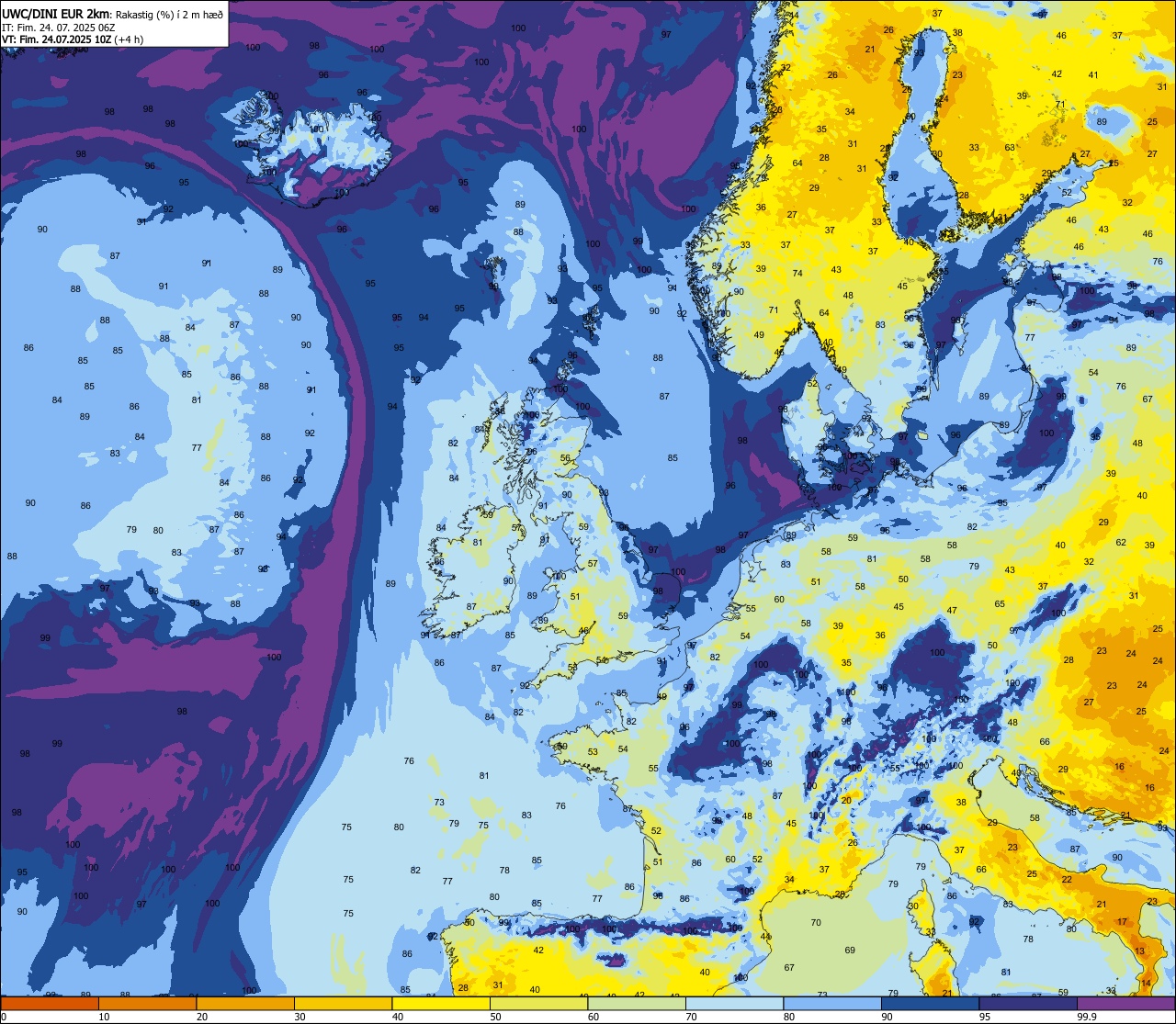Click the "UWC/DINI EUR 2km" model title
1176x1024 pixels.
coord(56,14)
